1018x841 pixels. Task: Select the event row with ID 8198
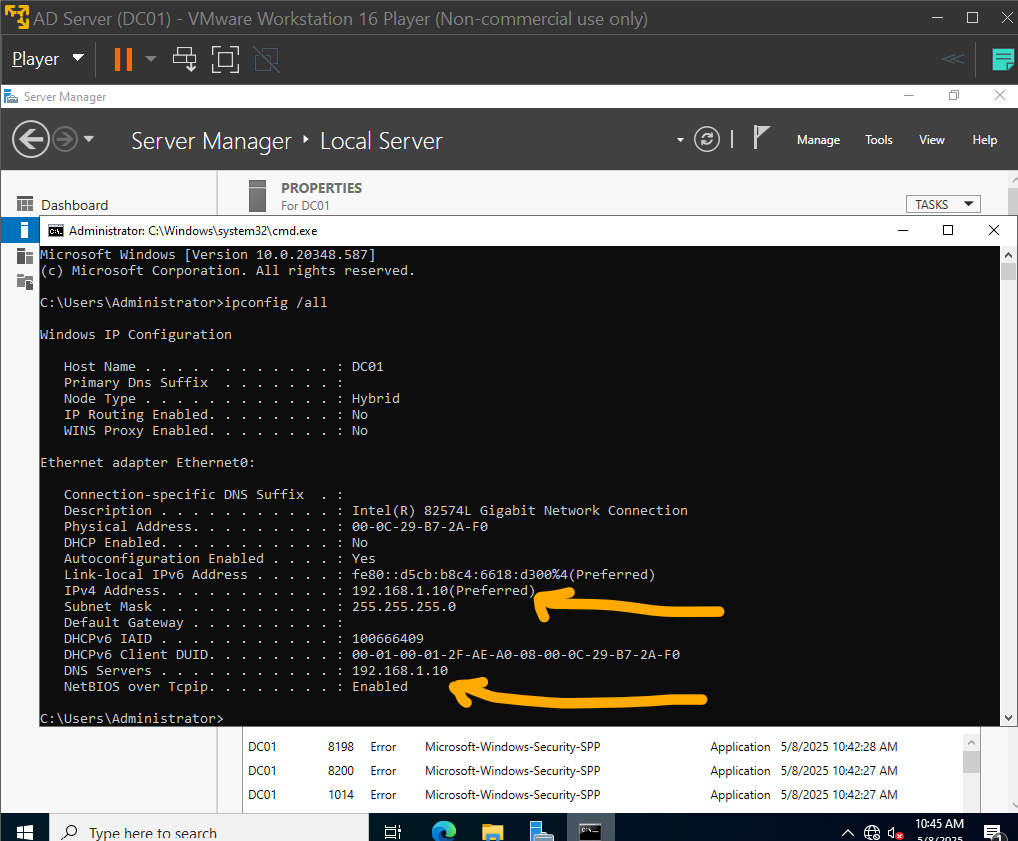click(604, 747)
